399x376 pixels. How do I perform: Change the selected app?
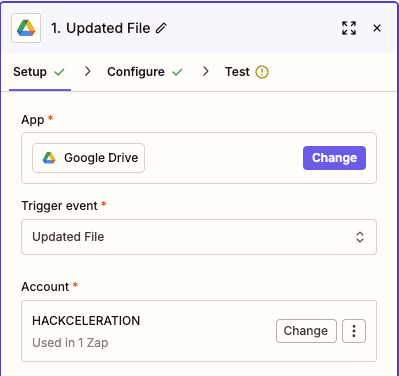[334, 158]
